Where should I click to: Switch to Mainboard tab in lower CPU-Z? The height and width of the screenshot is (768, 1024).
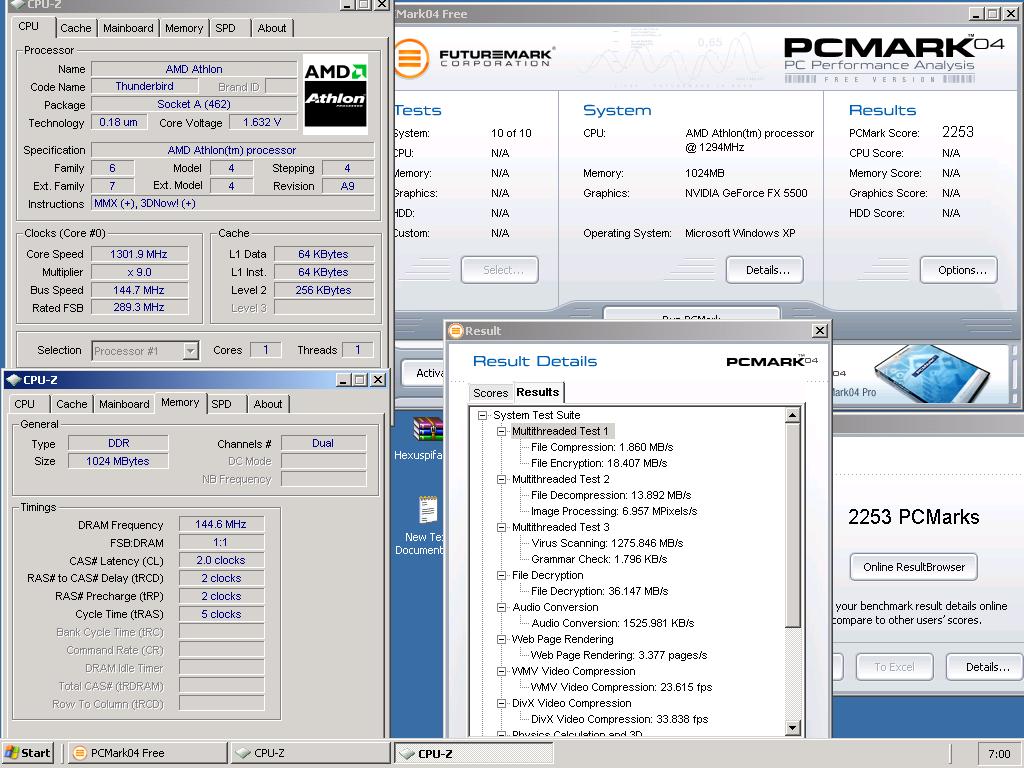point(124,404)
